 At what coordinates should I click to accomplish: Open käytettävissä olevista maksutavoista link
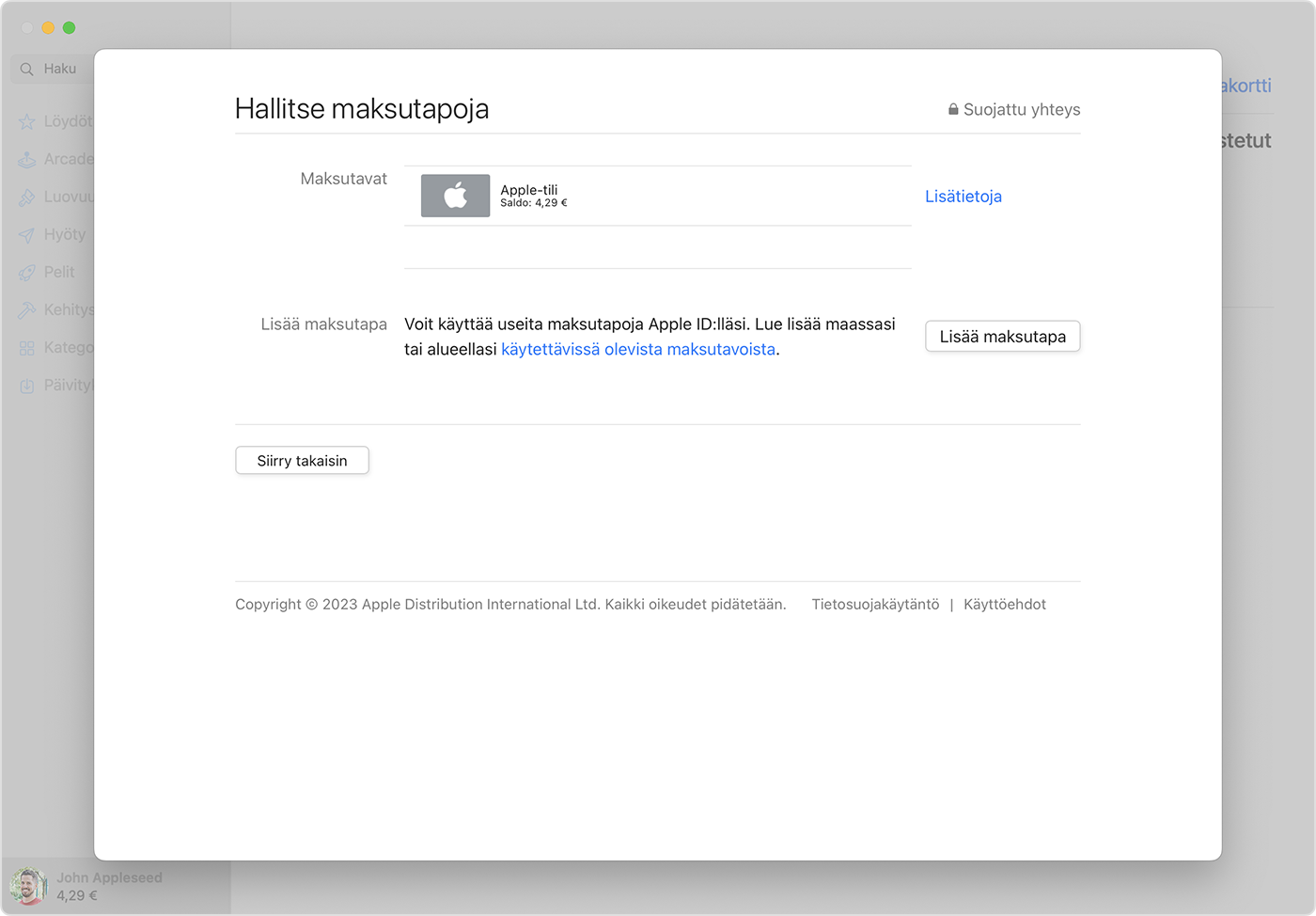coord(637,349)
